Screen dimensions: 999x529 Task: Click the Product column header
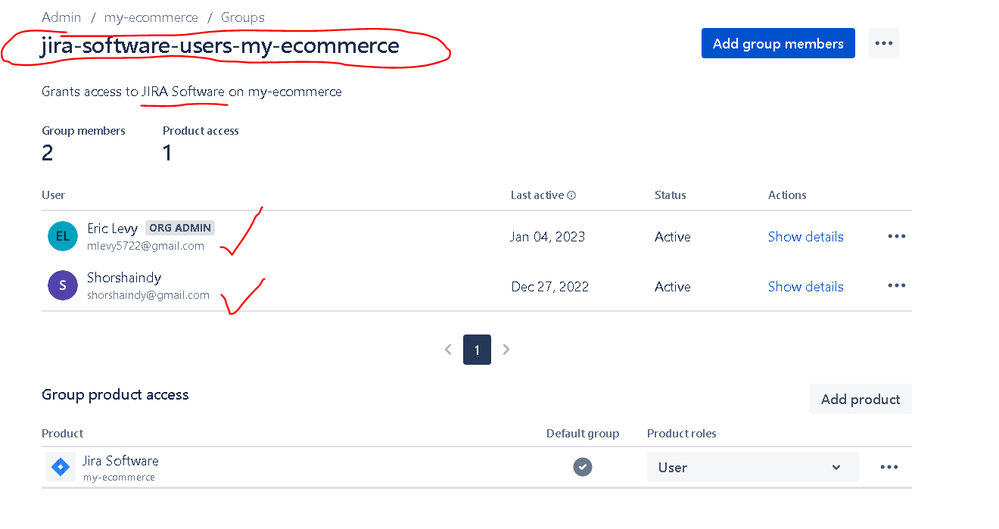coord(62,433)
